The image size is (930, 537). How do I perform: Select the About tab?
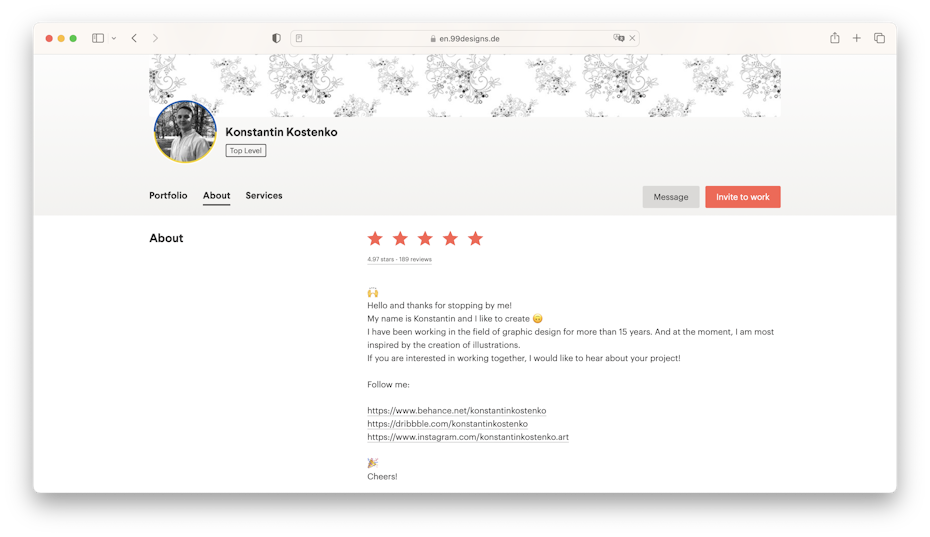point(216,195)
